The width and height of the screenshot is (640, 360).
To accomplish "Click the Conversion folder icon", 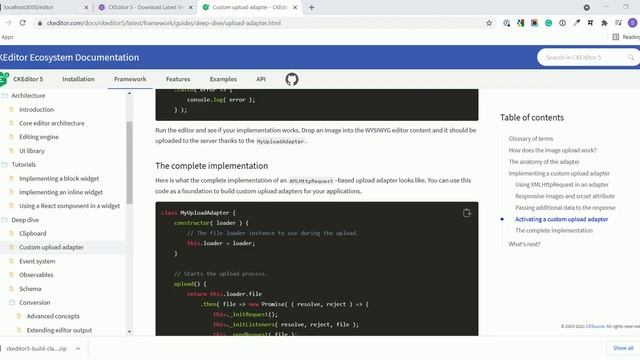I will [12, 302].
